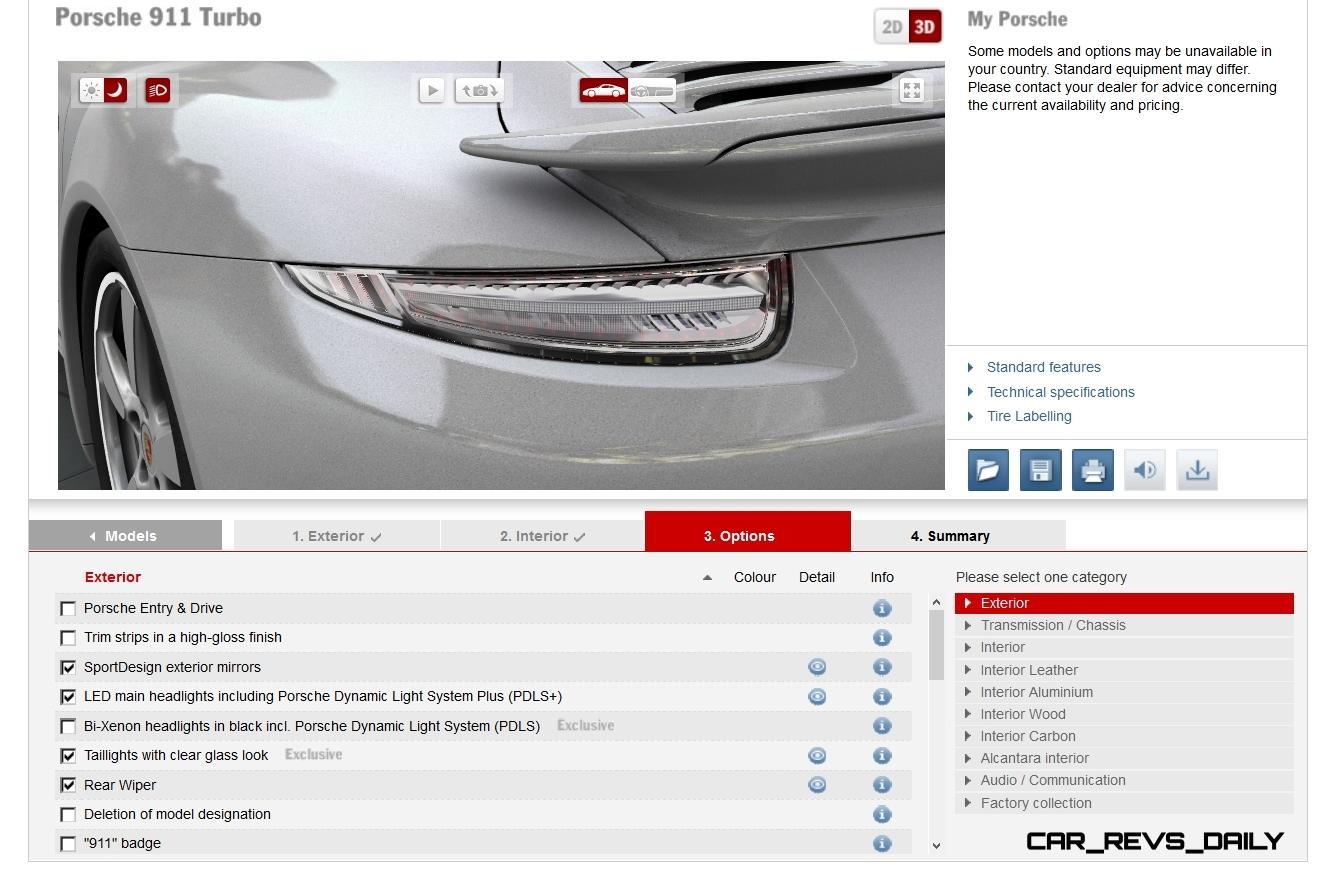Uncheck LED main headlights PDLS+ option

coord(68,697)
